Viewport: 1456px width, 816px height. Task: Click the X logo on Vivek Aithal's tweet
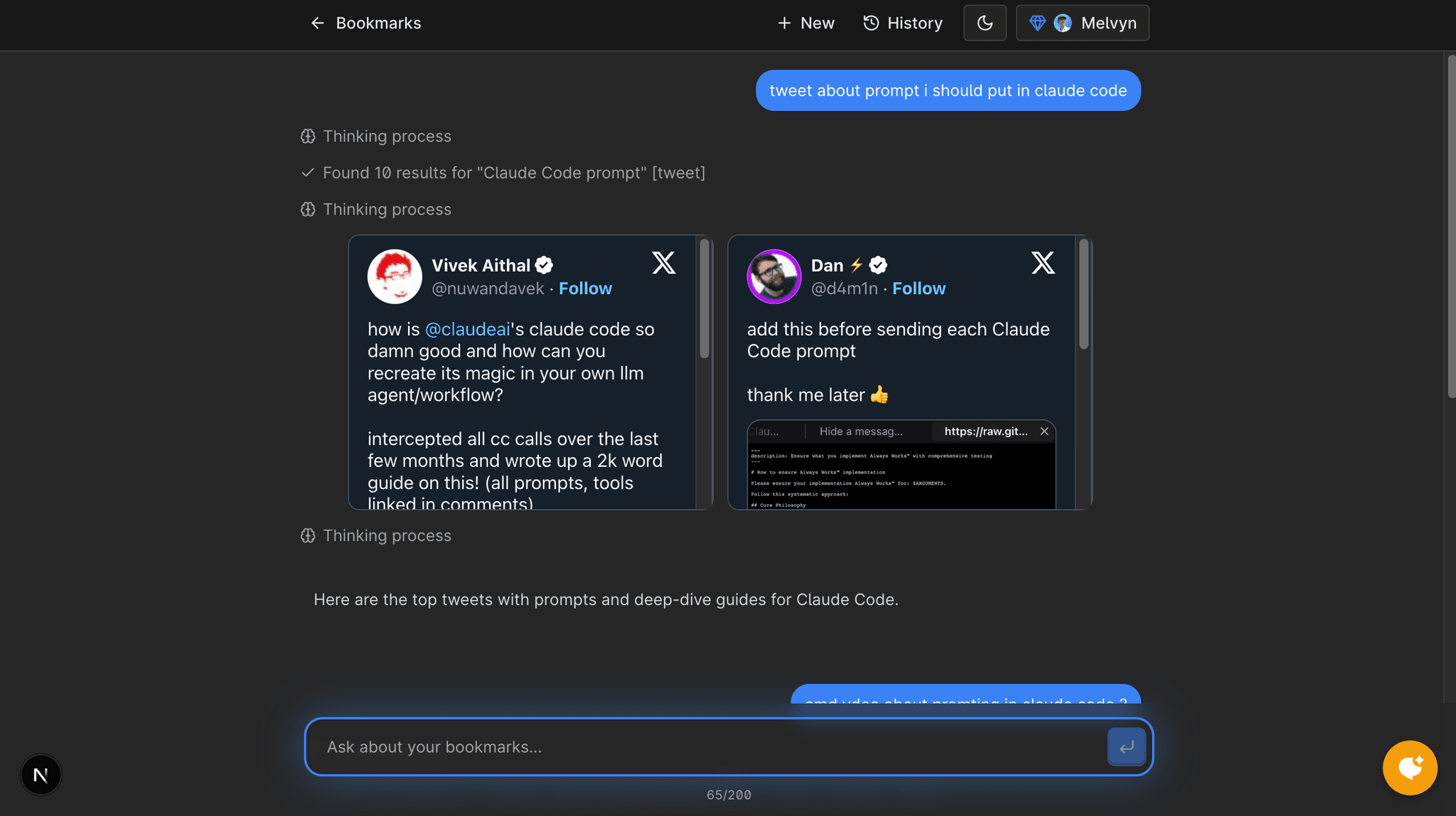click(x=663, y=263)
